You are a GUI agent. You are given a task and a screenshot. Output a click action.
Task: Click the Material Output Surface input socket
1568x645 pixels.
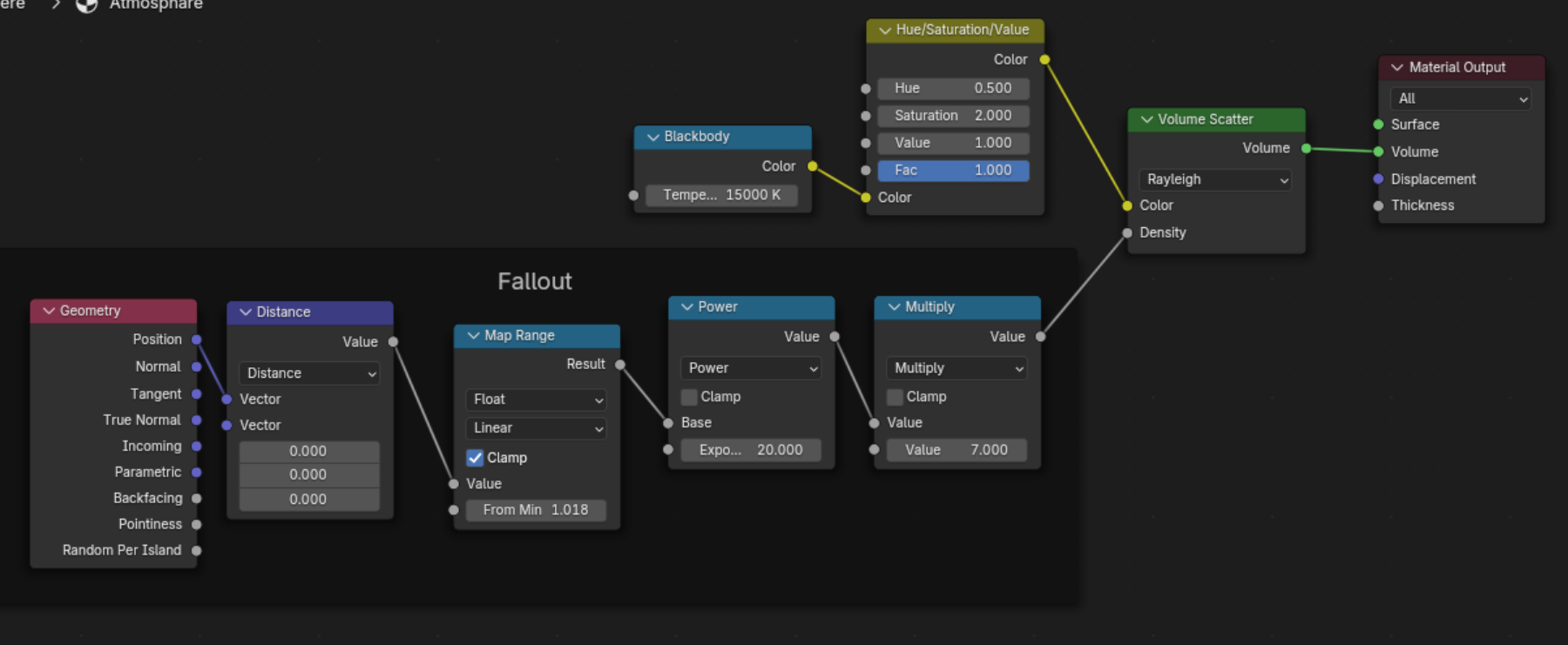[1378, 124]
